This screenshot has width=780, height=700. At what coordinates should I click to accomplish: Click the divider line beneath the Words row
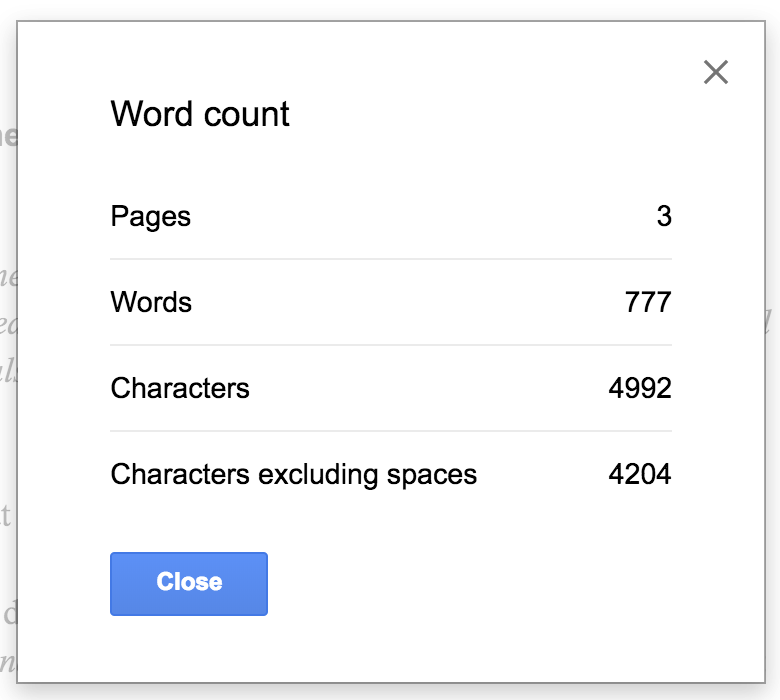[390, 345]
